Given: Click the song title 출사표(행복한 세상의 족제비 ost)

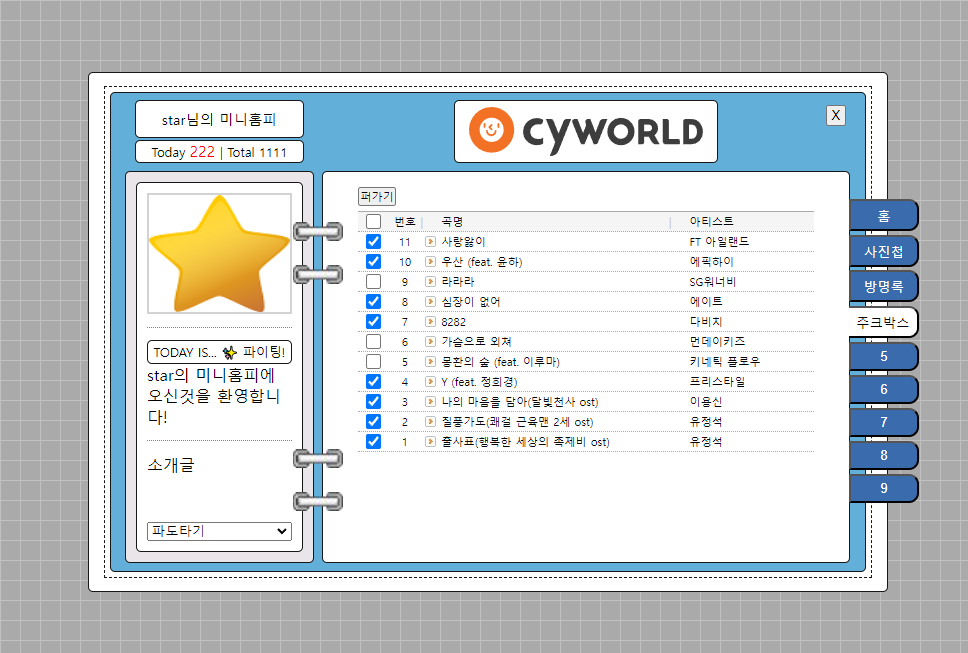Looking at the screenshot, I should 525,442.
